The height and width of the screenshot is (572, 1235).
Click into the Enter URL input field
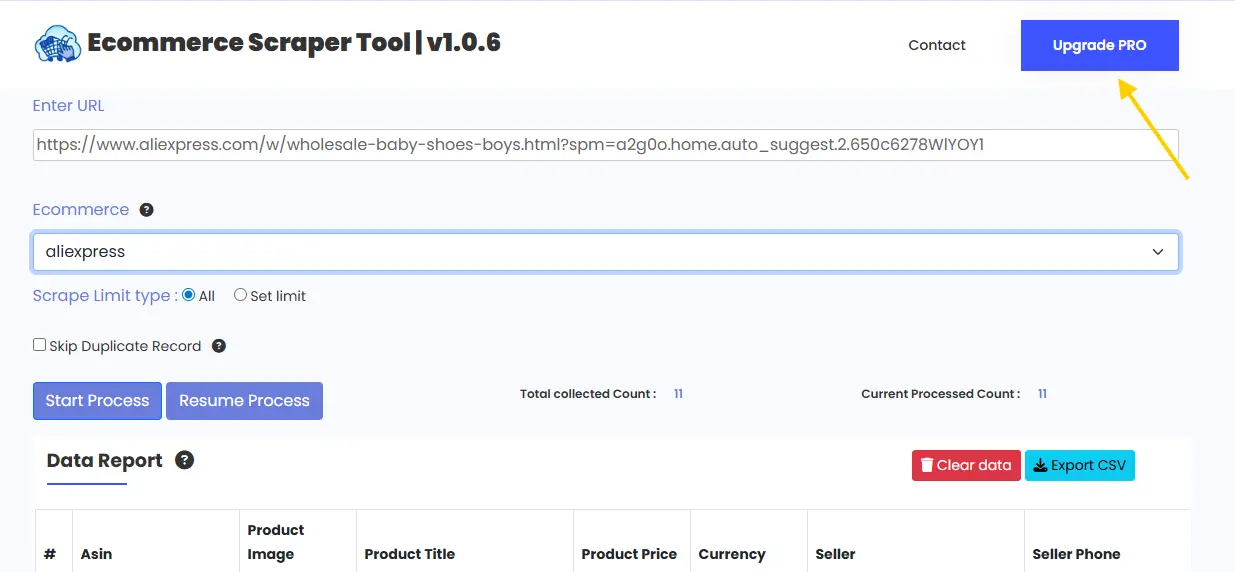(605, 145)
